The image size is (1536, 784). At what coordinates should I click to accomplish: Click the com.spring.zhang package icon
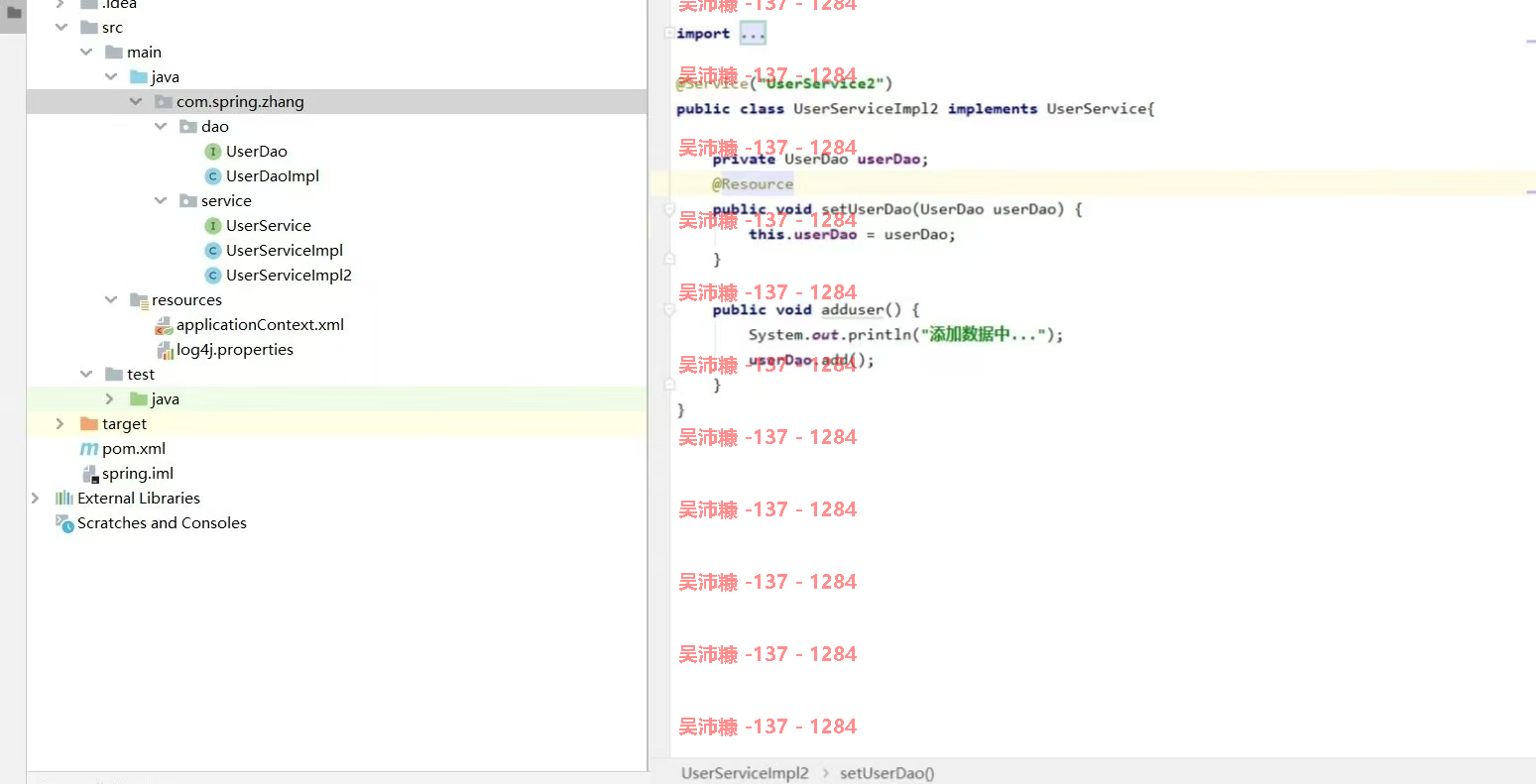pyautogui.click(x=164, y=102)
